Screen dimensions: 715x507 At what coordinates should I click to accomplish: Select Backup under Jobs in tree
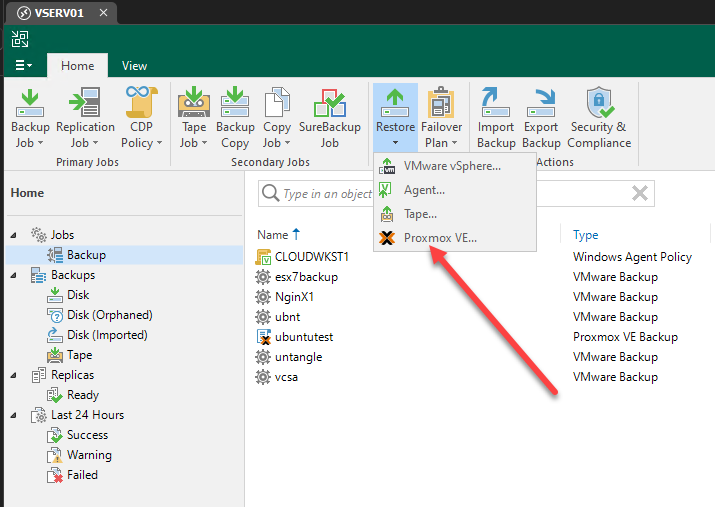(x=86, y=255)
